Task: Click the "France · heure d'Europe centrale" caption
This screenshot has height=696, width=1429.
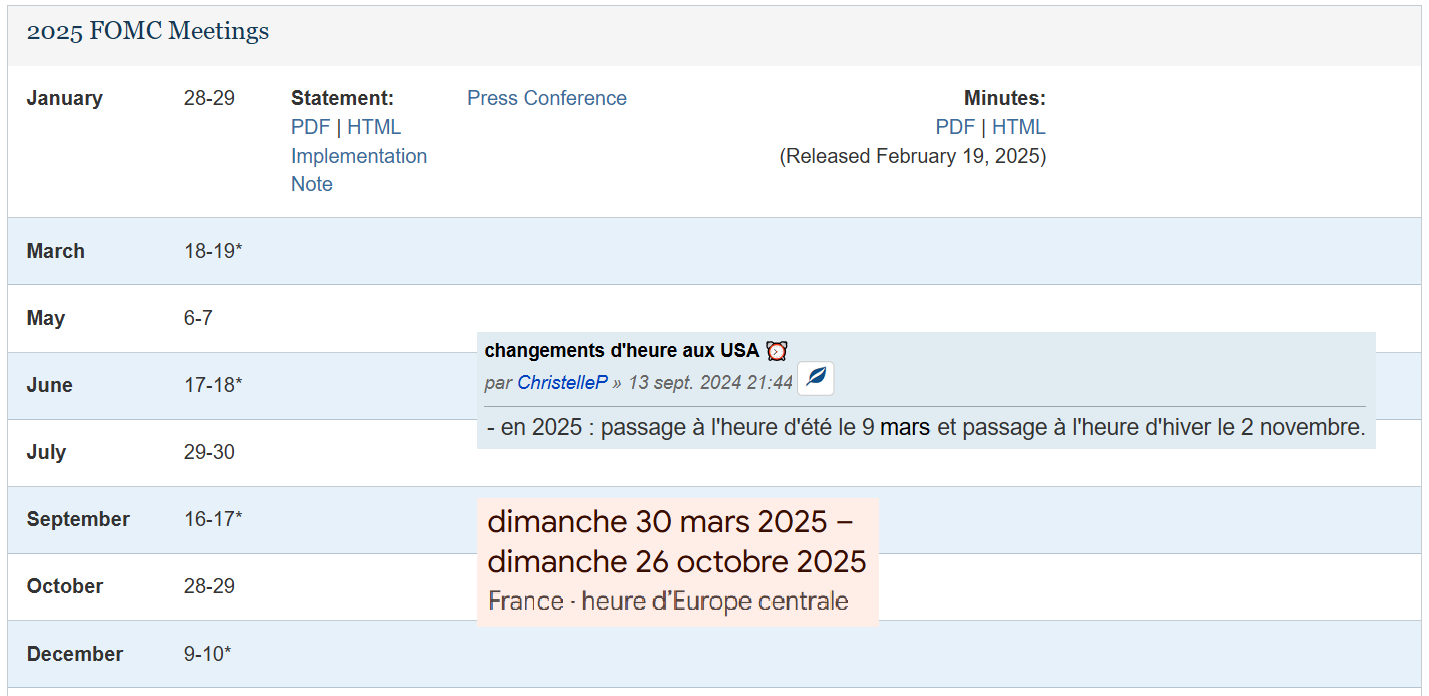Action: (668, 601)
